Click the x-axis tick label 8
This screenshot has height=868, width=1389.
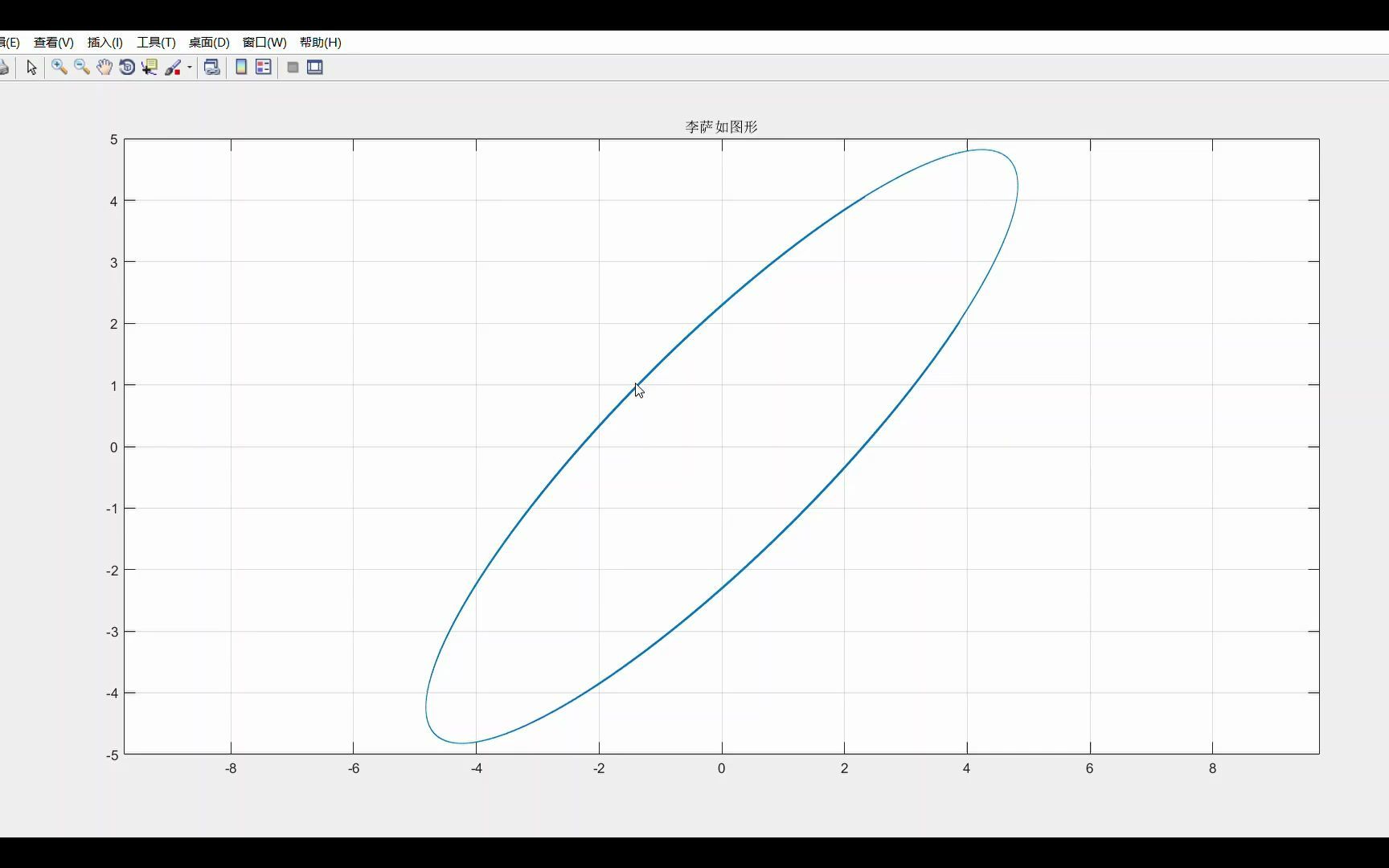(1212, 768)
